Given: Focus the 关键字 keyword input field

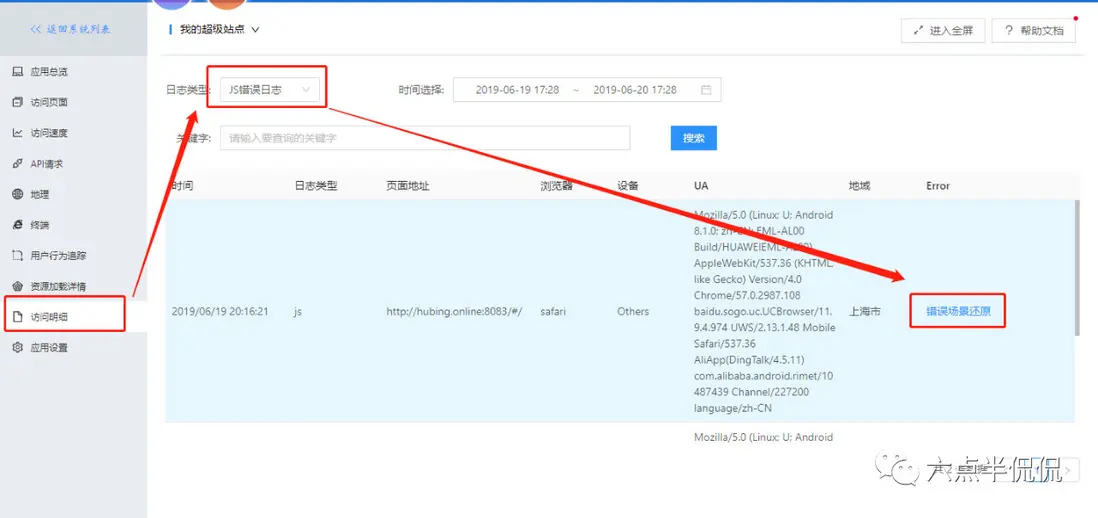Looking at the screenshot, I should [x=425, y=138].
